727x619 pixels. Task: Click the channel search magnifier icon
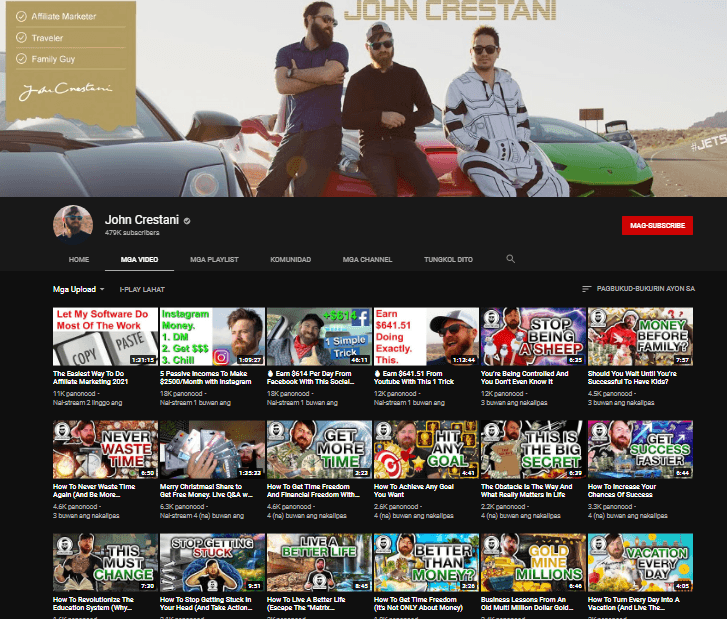pos(510,259)
